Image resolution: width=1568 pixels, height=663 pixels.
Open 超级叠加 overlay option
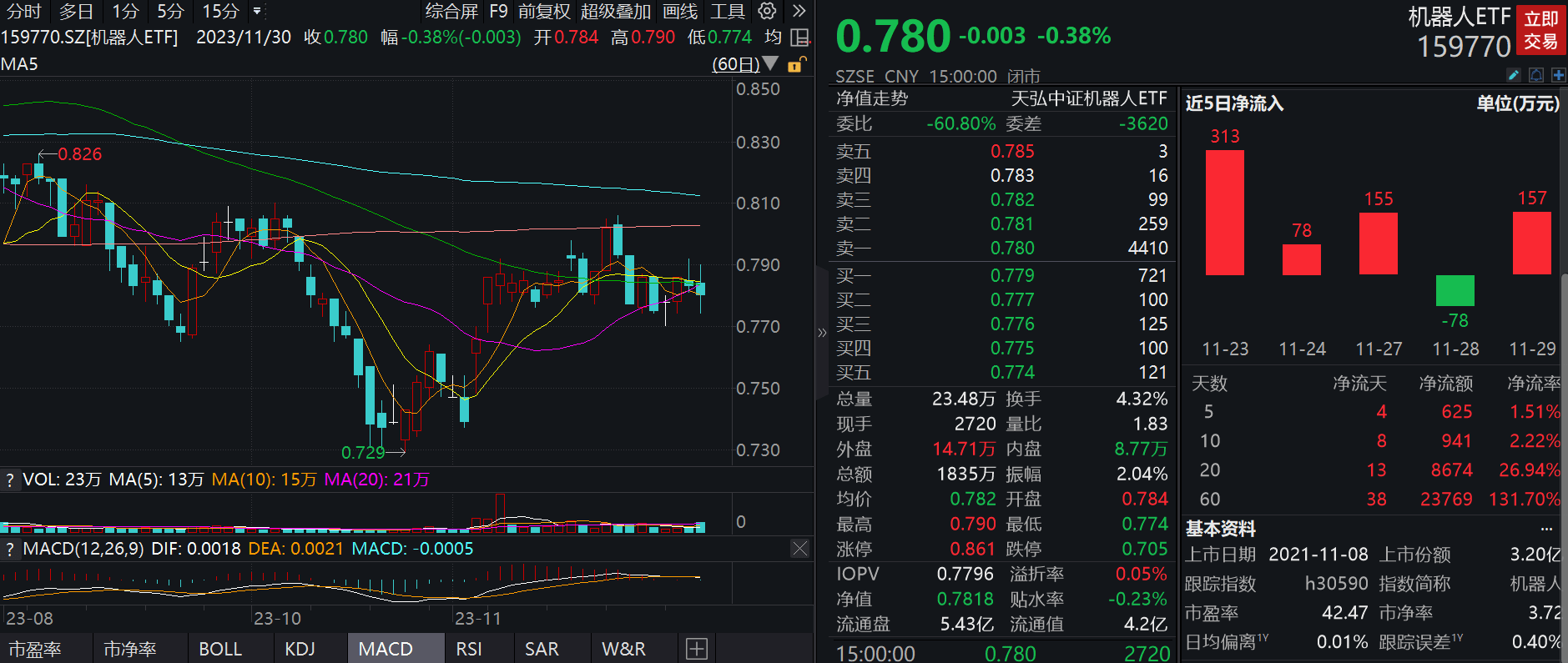[616, 12]
